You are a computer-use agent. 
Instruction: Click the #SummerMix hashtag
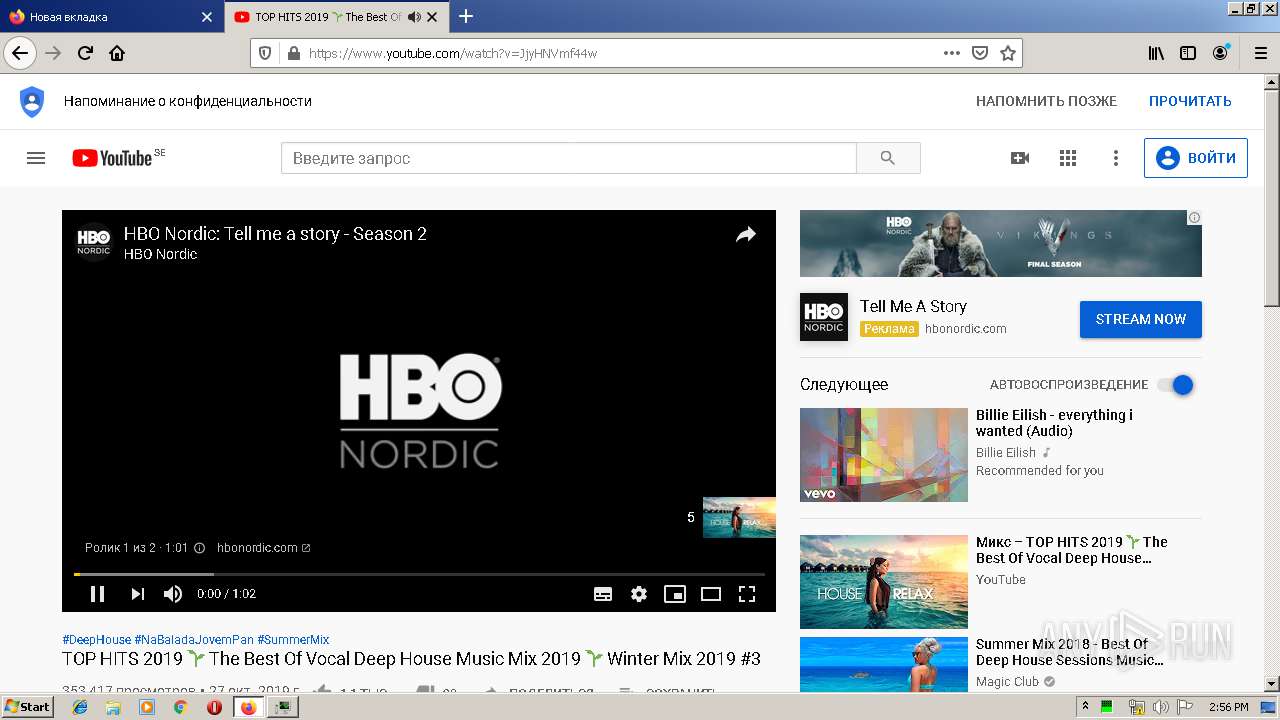[x=293, y=640]
